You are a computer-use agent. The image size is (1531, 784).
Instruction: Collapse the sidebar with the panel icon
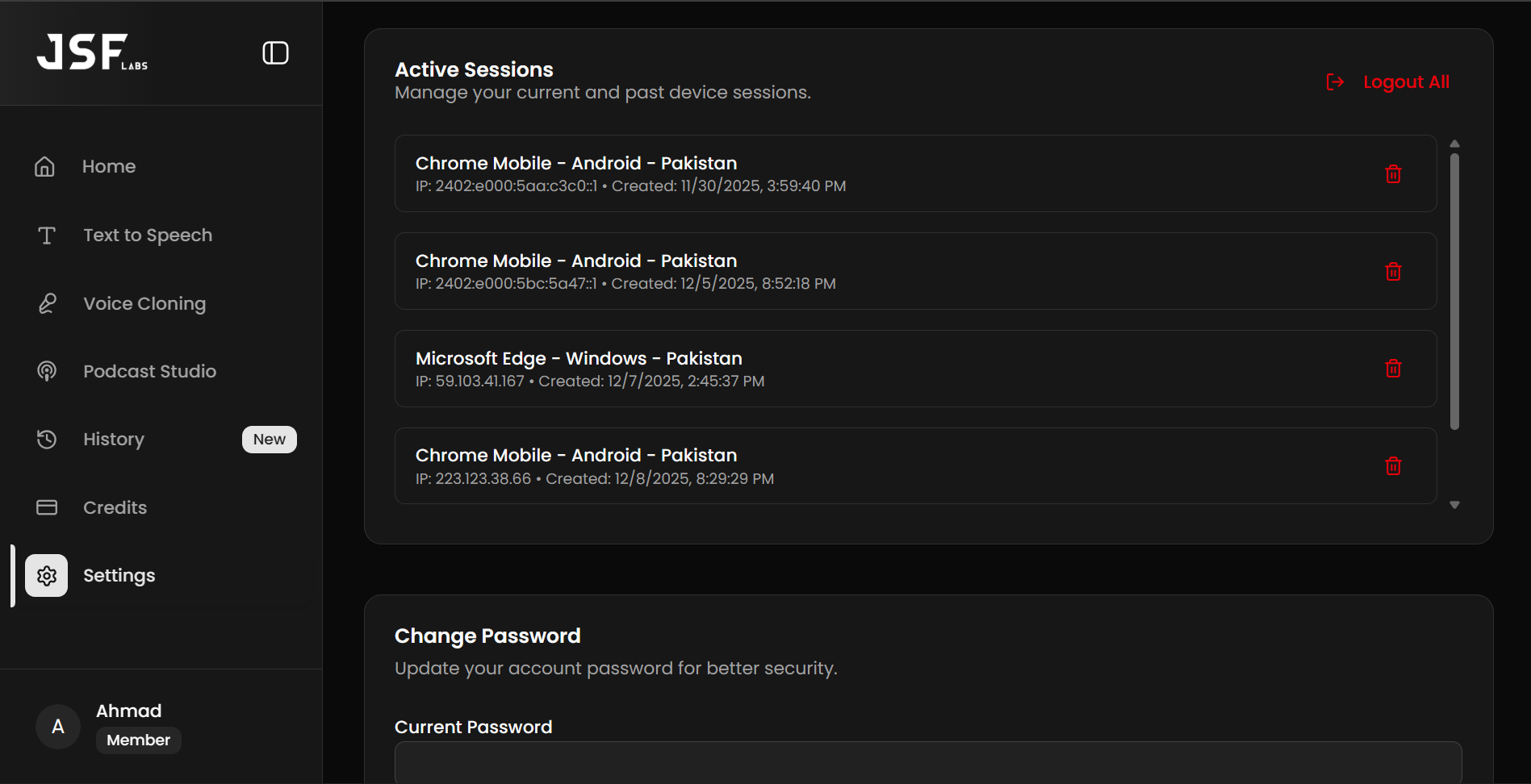(275, 53)
